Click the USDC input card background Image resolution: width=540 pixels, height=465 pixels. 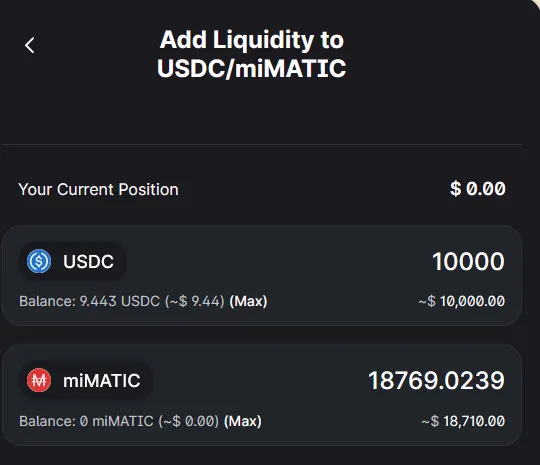click(x=262, y=276)
